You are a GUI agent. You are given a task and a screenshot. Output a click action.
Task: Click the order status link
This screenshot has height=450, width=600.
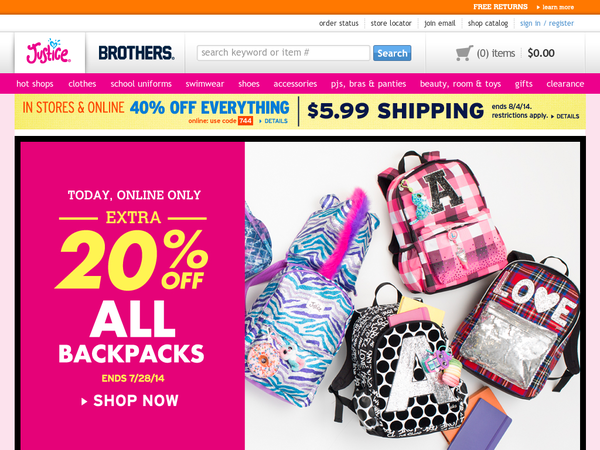point(339,23)
